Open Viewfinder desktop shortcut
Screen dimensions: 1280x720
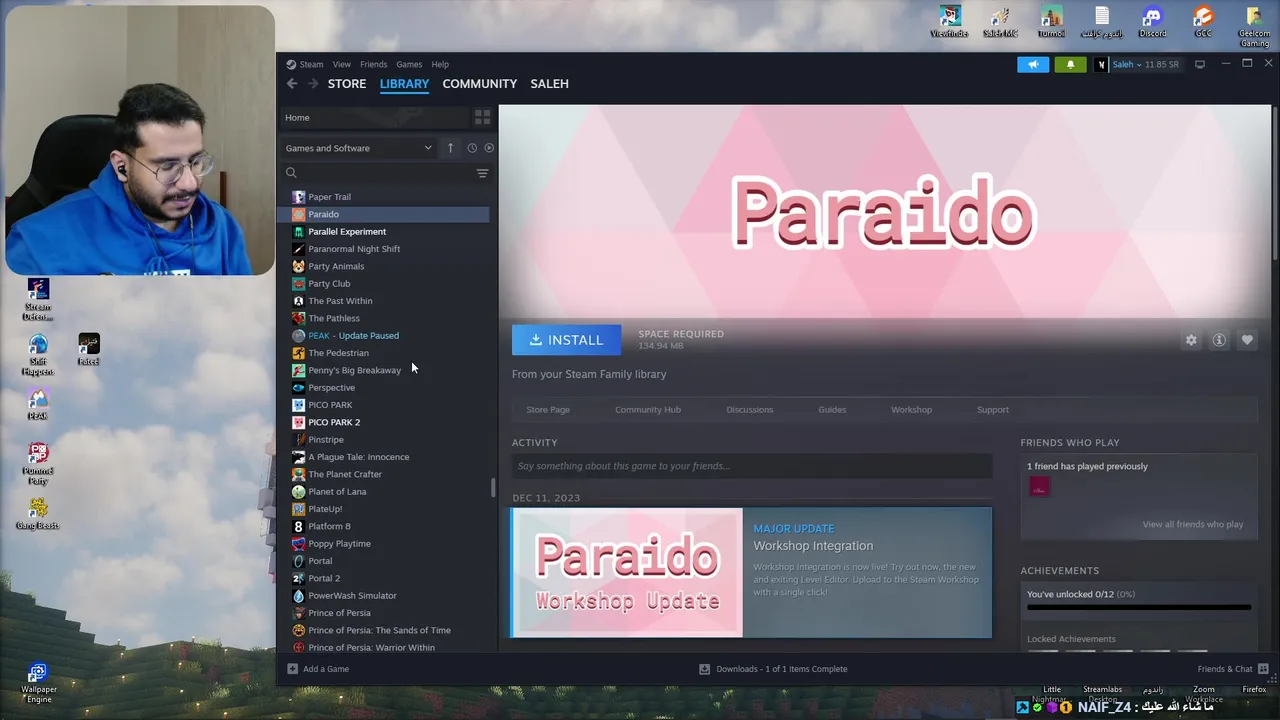949,22
